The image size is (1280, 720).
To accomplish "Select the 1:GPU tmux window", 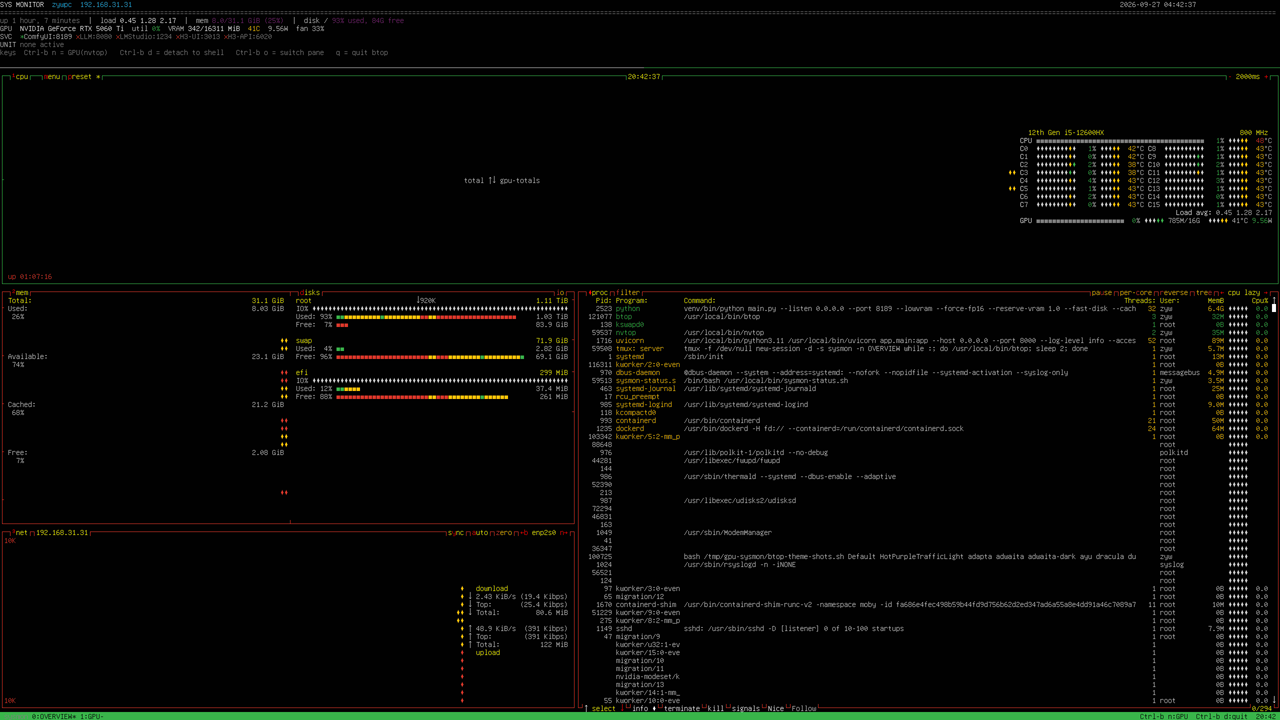I will 92,717.
